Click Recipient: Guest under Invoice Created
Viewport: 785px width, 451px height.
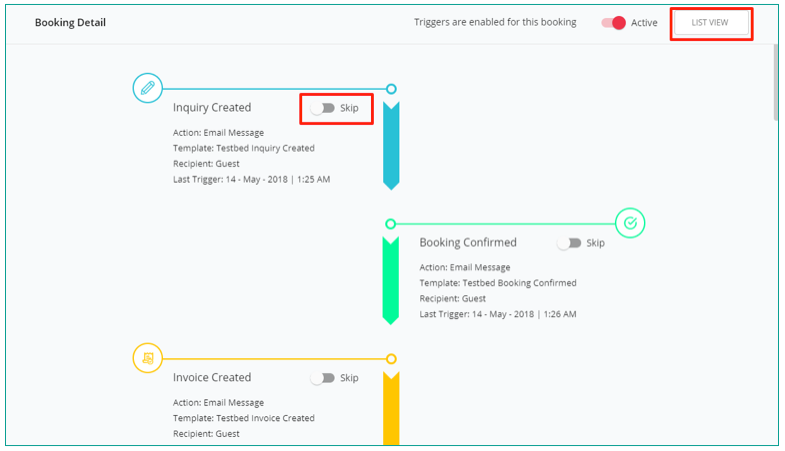tap(206, 433)
